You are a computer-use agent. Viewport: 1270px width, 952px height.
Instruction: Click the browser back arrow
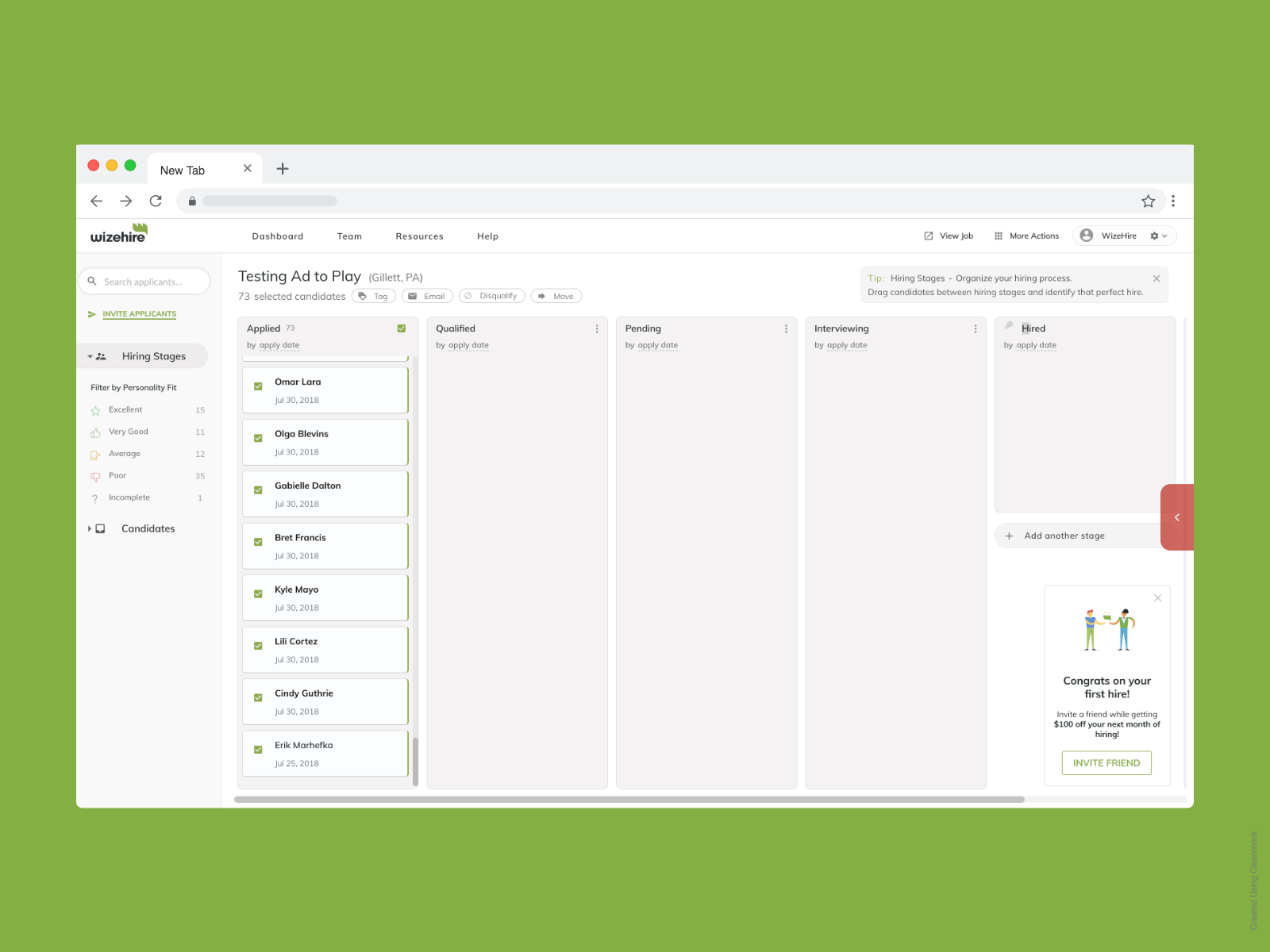96,201
